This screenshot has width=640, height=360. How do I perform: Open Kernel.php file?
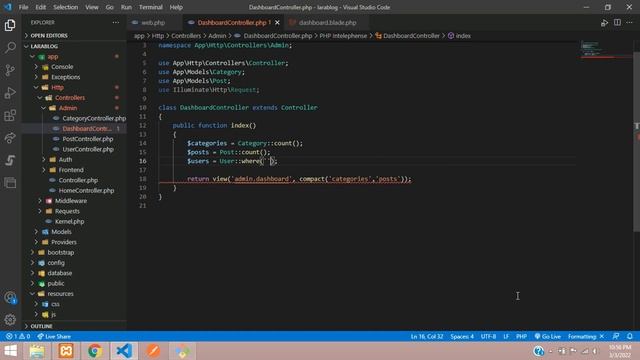pos(69,222)
